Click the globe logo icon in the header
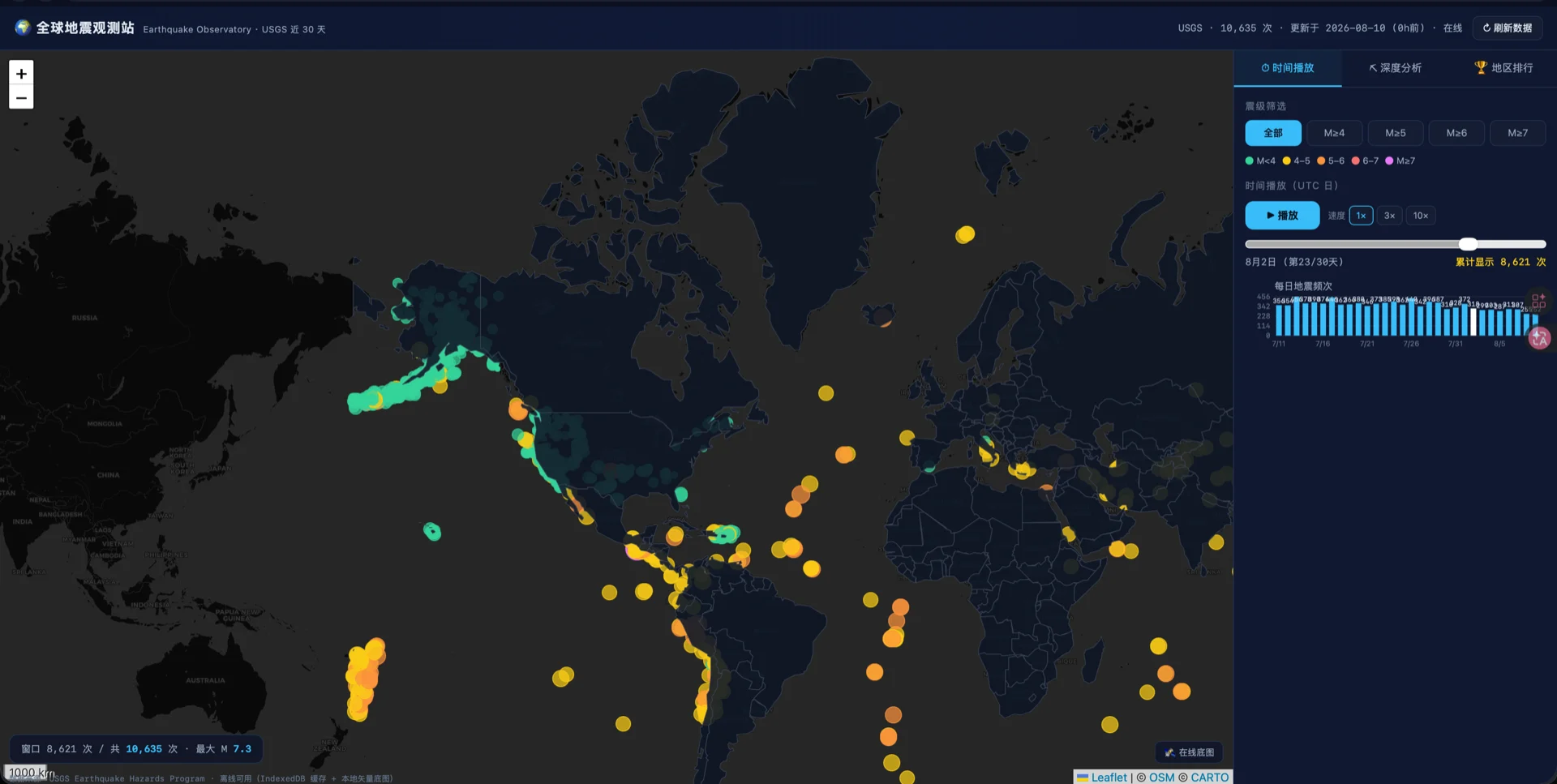 click(23, 28)
